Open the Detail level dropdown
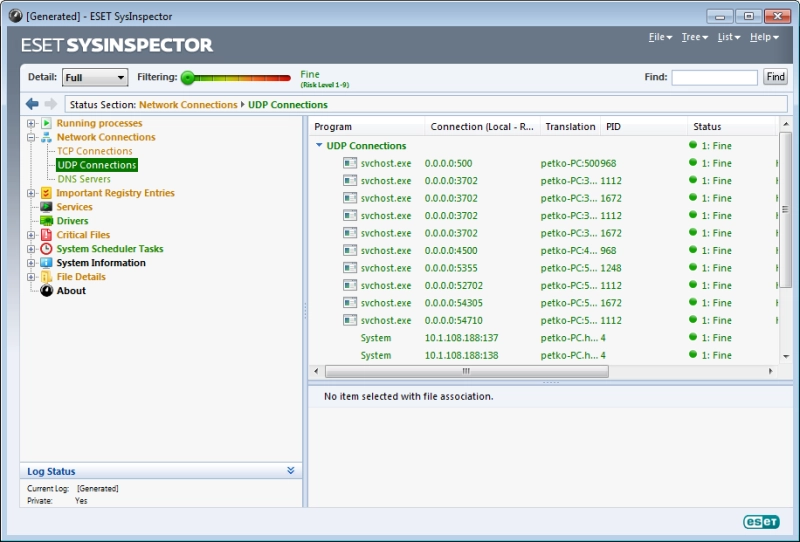 point(95,78)
